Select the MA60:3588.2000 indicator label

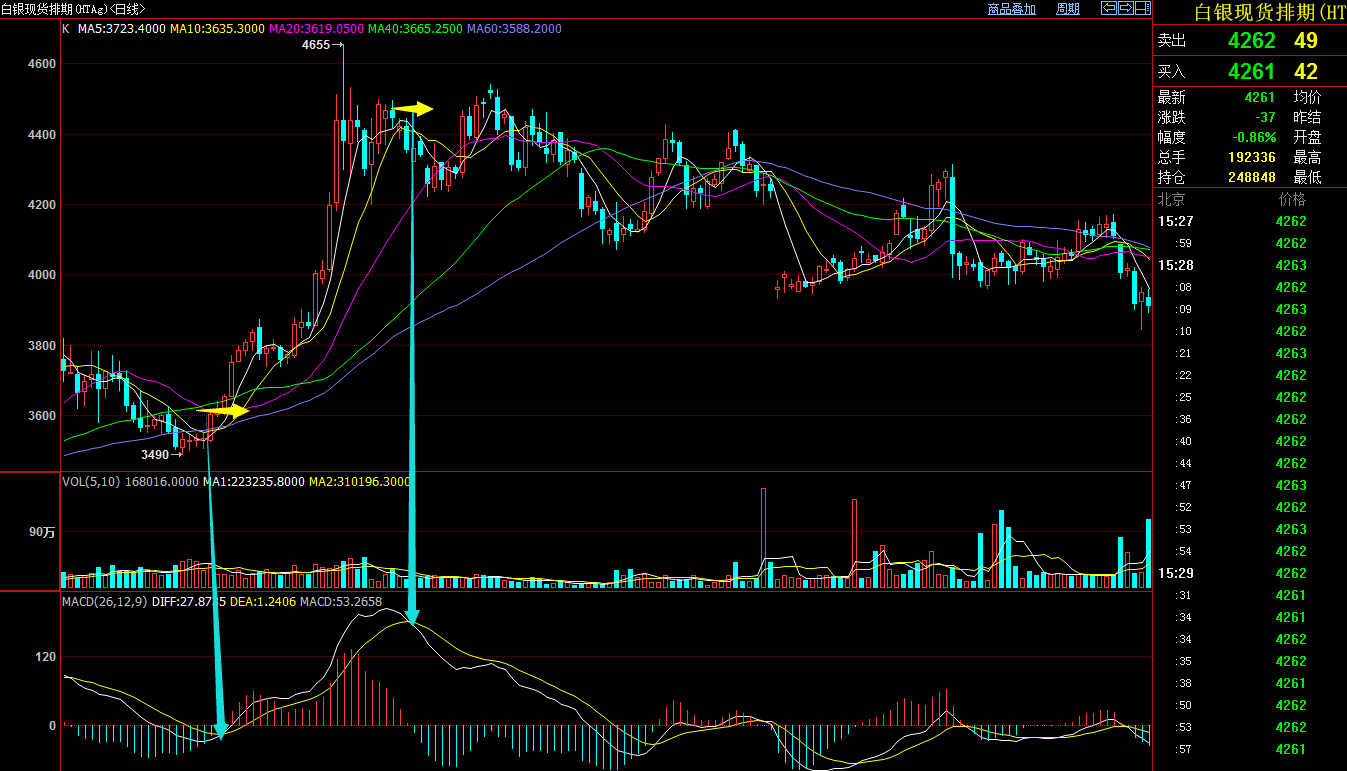[x=514, y=29]
